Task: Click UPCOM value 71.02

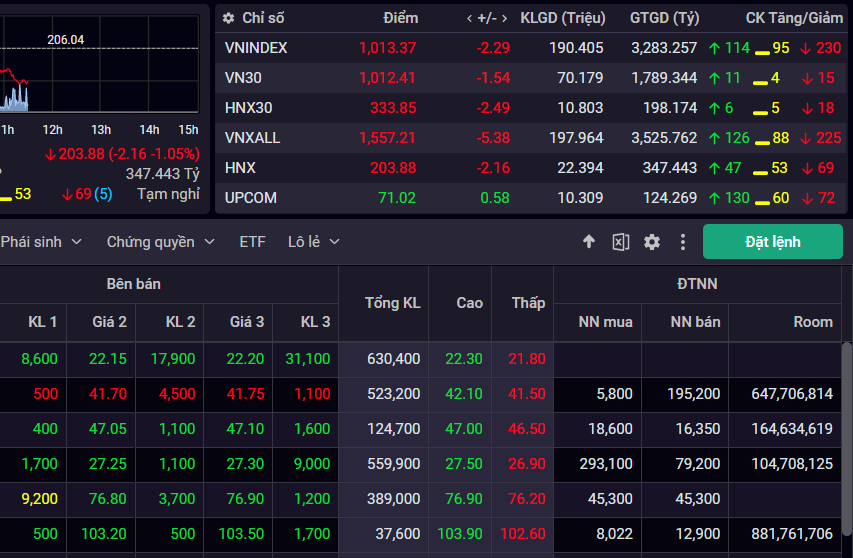Action: coord(397,197)
